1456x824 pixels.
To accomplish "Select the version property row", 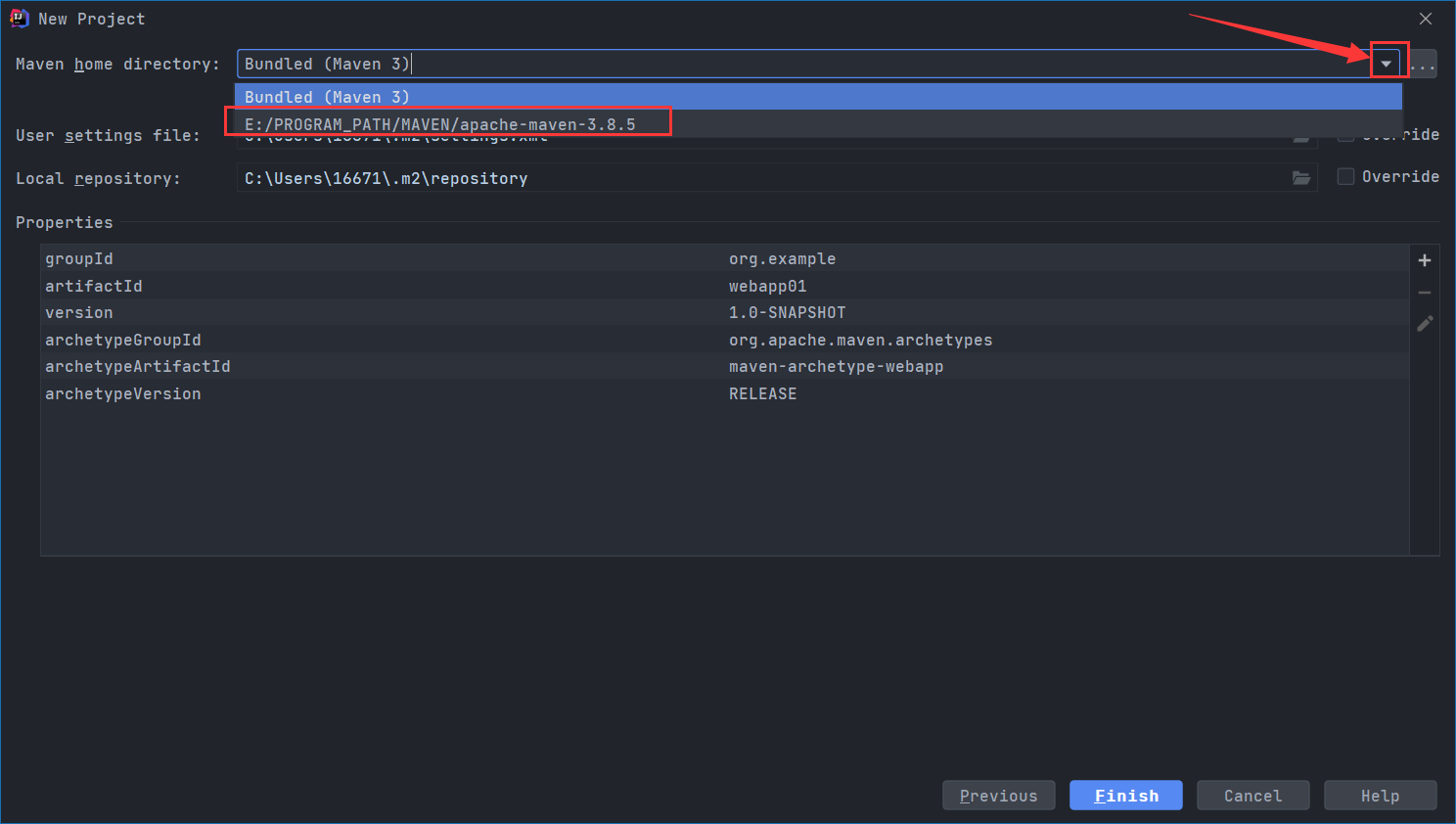I will point(724,312).
